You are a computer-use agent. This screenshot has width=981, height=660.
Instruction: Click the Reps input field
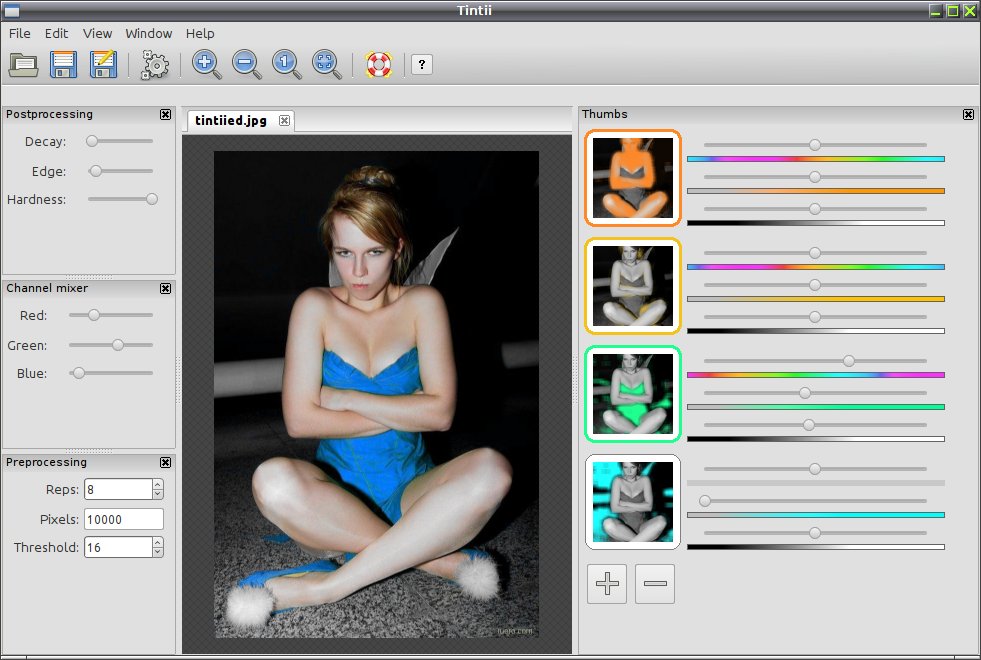click(118, 489)
